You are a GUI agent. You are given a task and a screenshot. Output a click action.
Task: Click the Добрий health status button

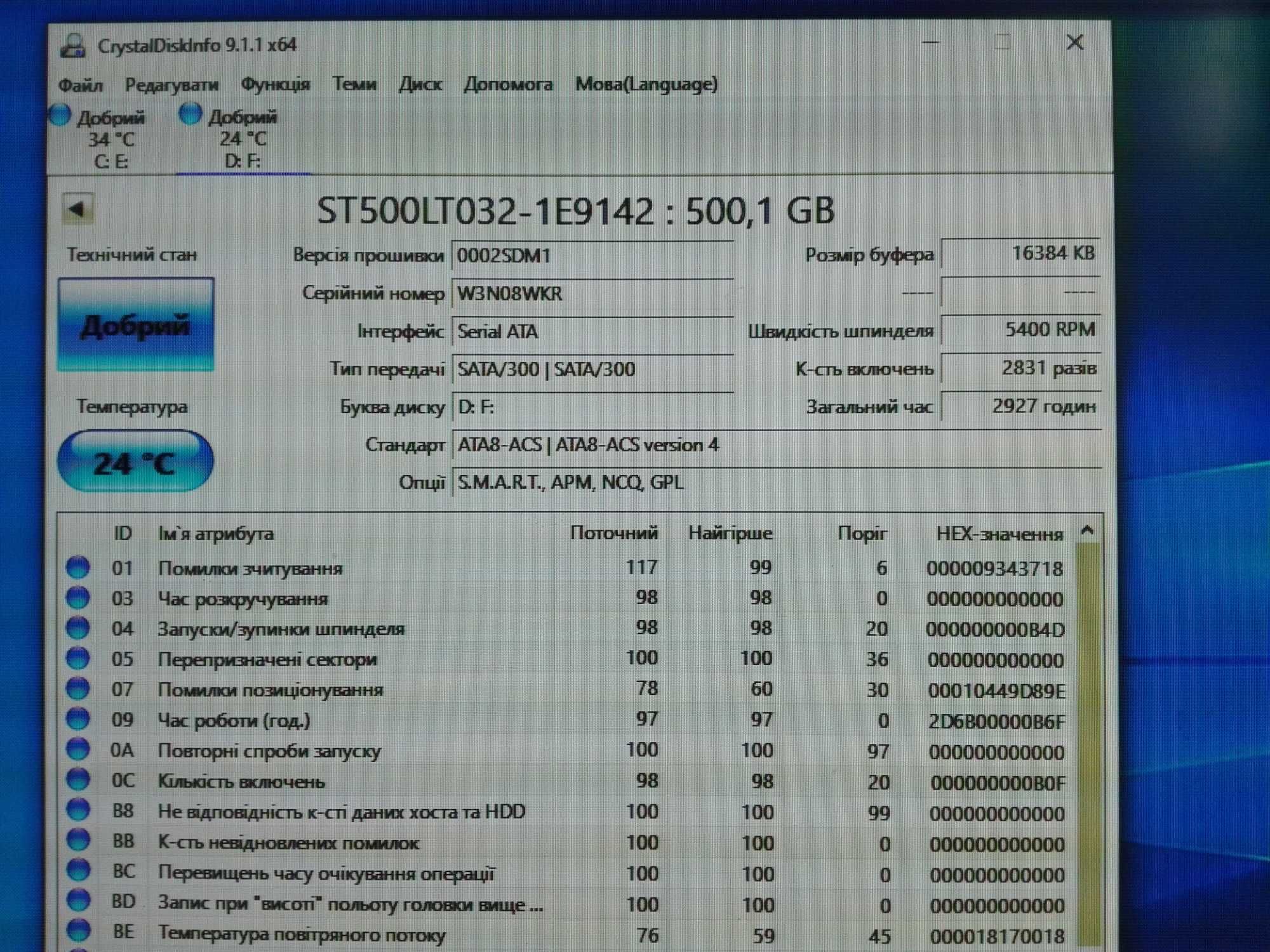tap(135, 324)
